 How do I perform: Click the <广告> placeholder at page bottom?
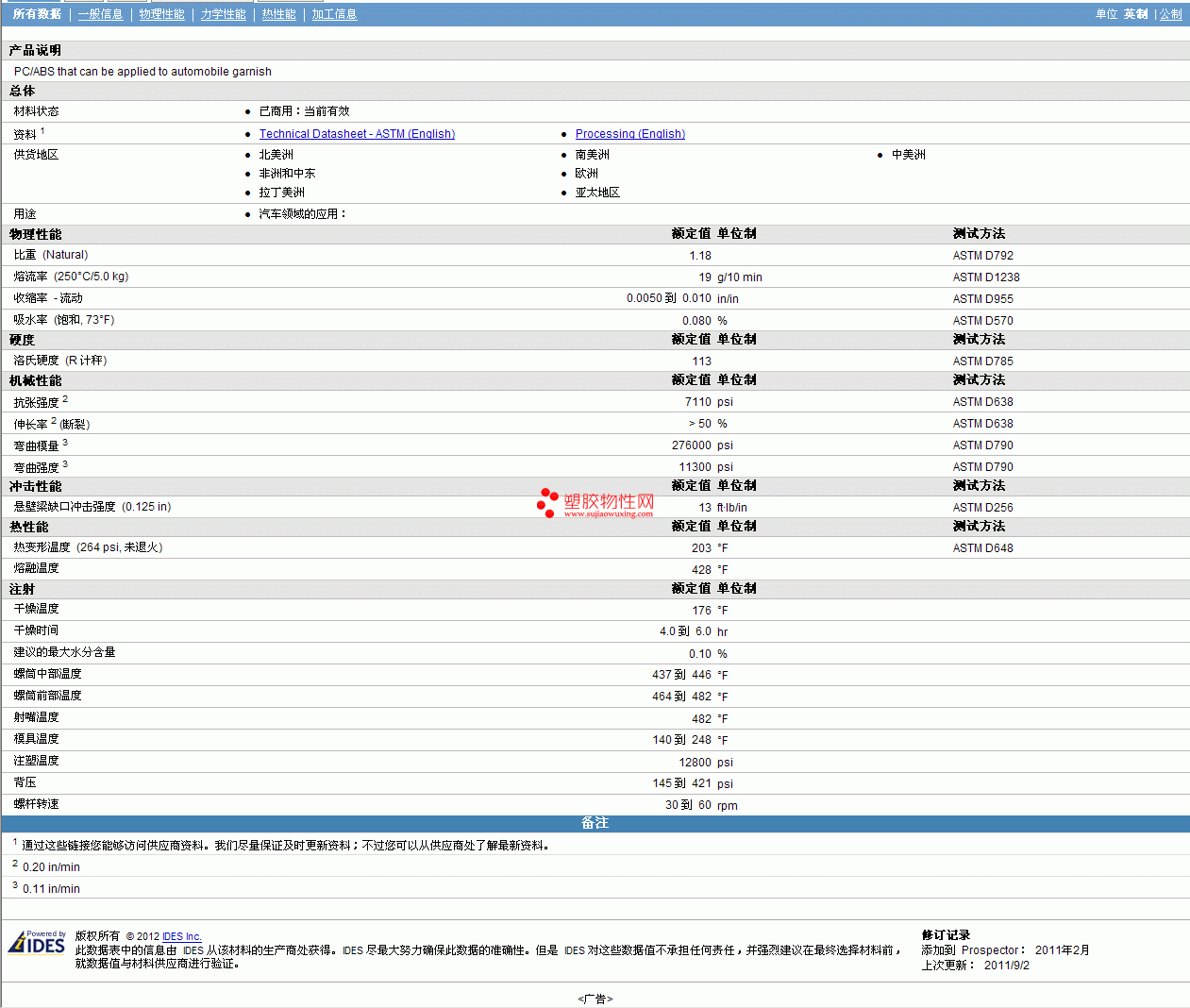pyautogui.click(x=595, y=999)
